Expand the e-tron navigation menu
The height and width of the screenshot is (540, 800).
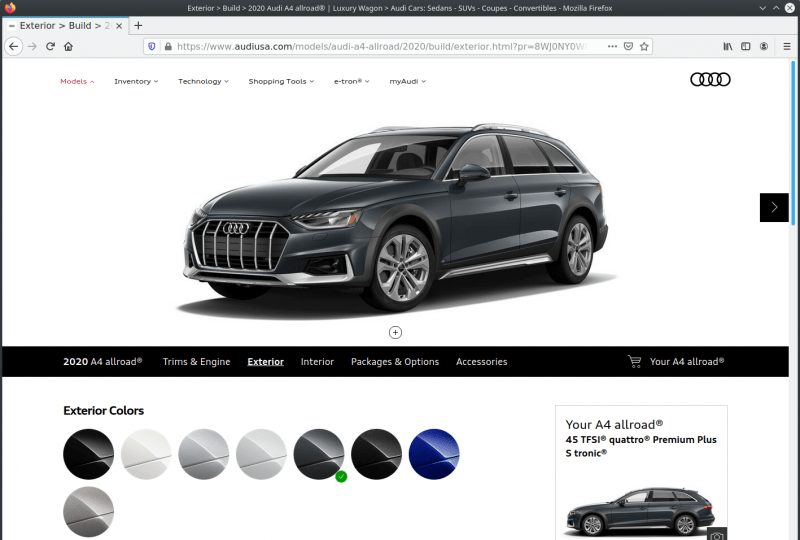352,81
